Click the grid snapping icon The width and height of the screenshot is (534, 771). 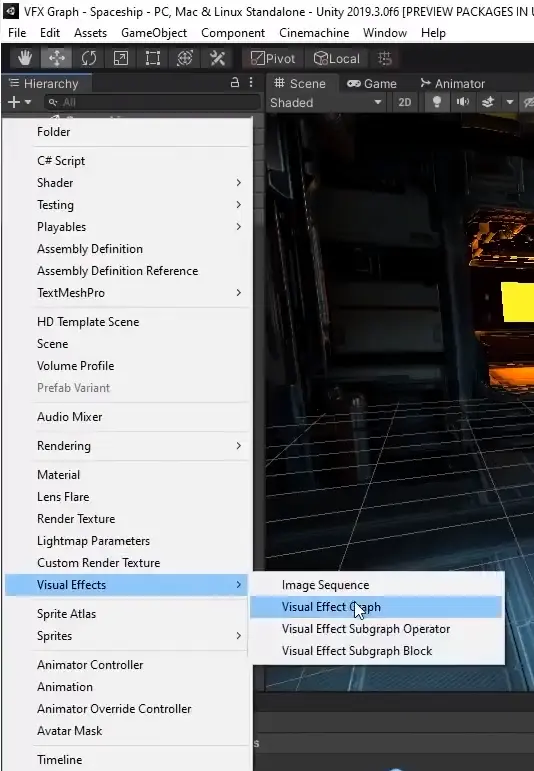point(385,59)
